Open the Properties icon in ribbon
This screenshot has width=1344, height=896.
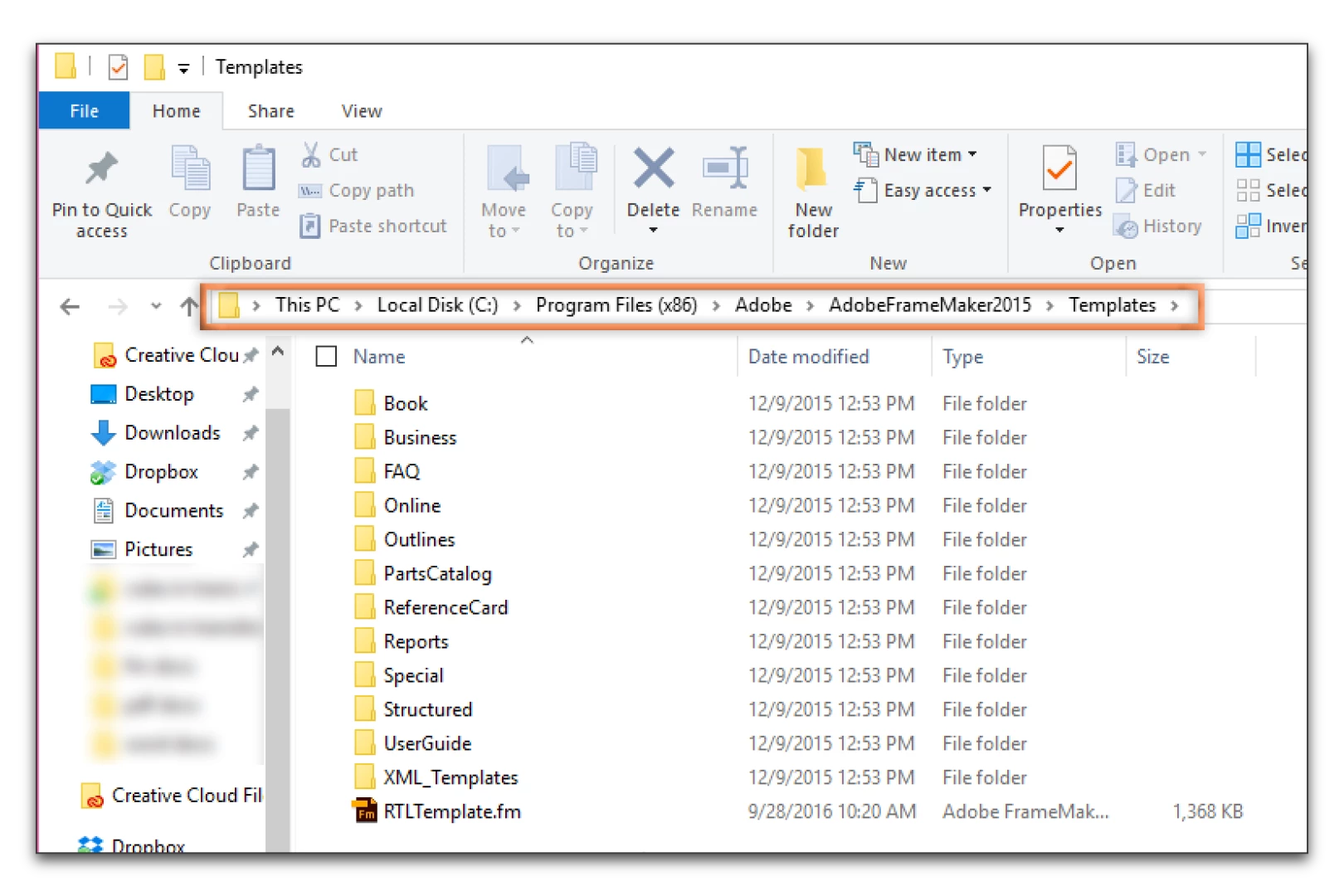[x=1059, y=168]
